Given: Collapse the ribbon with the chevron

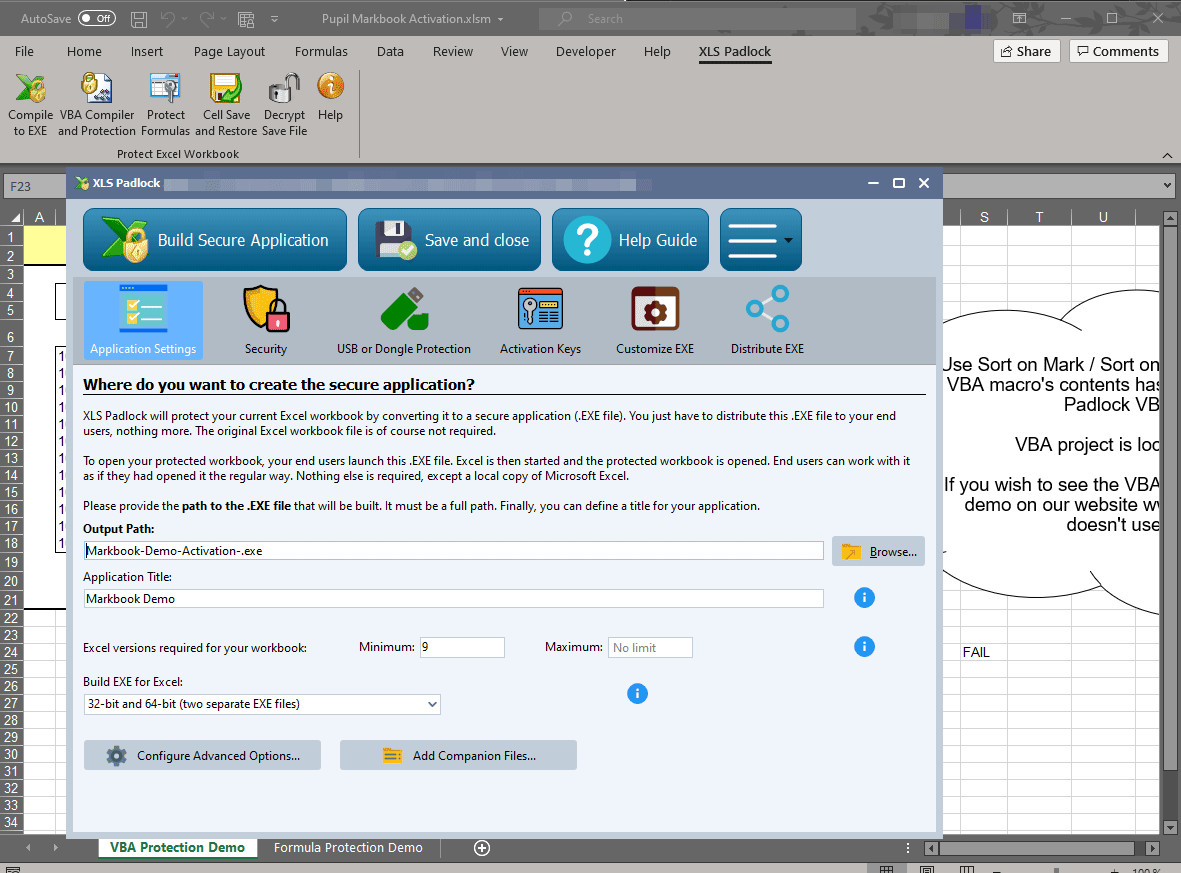Looking at the screenshot, I should 1166,155.
